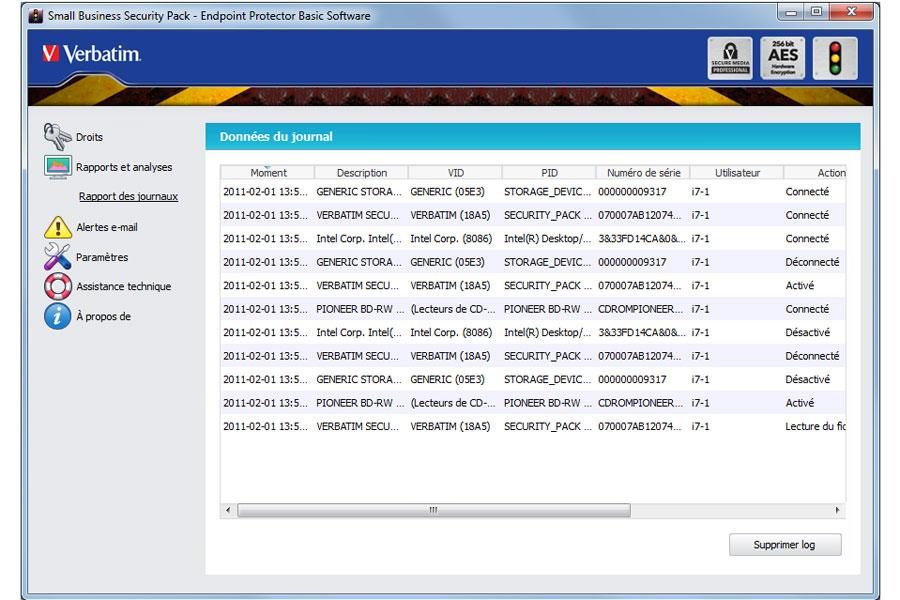
Task: Sort by Numéro de série column header
Action: pos(643,173)
